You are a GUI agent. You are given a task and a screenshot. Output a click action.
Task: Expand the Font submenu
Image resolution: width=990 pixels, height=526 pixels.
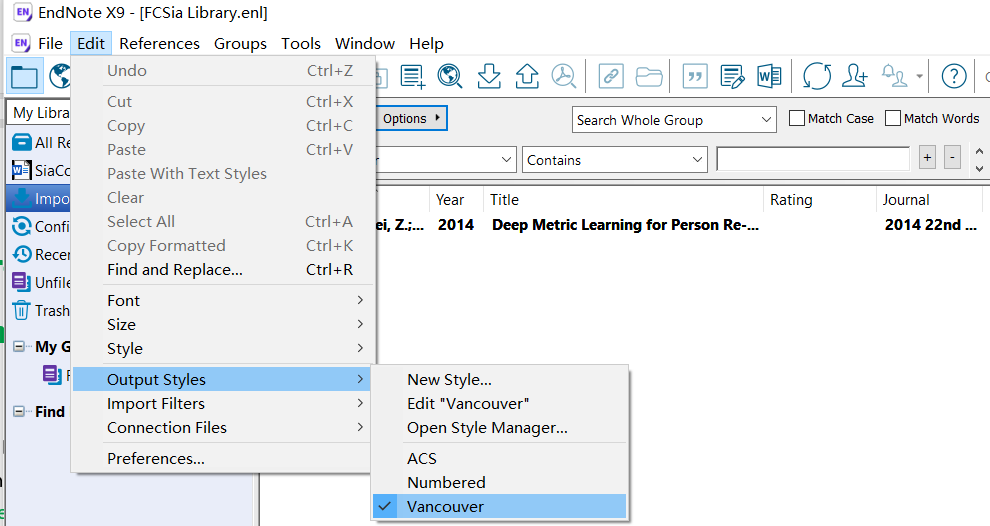tap(222, 301)
